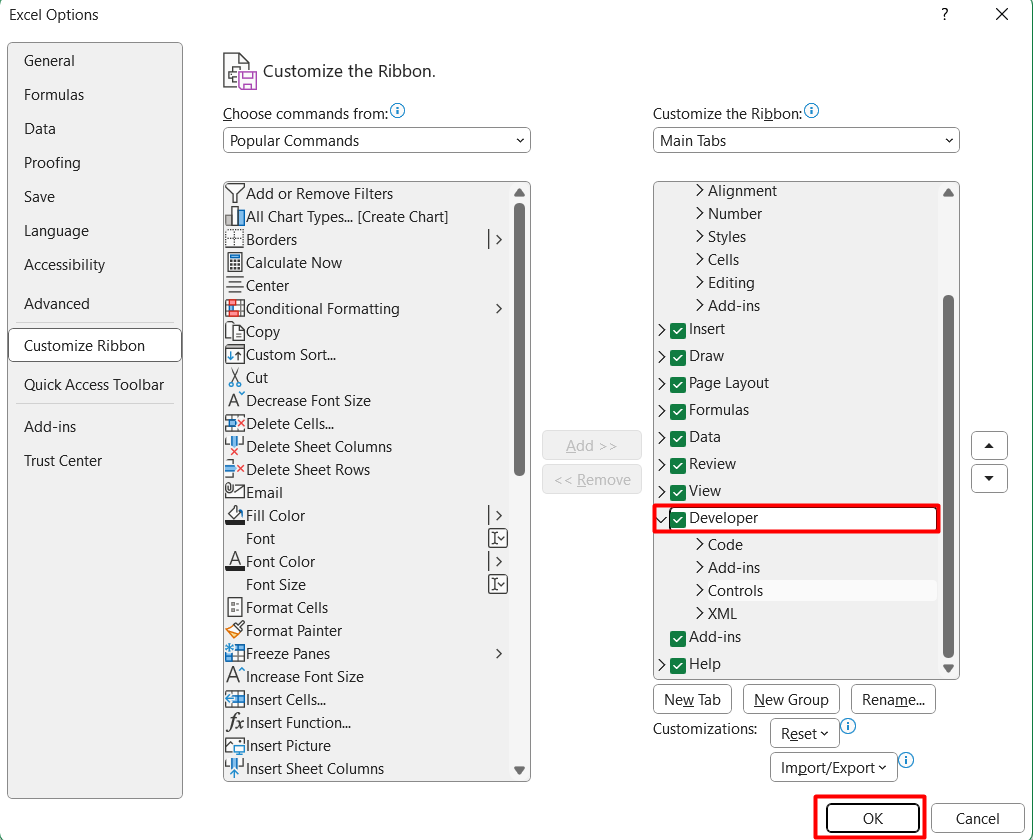The width and height of the screenshot is (1033, 840).
Task: Click the New Group button
Action: [791, 700]
